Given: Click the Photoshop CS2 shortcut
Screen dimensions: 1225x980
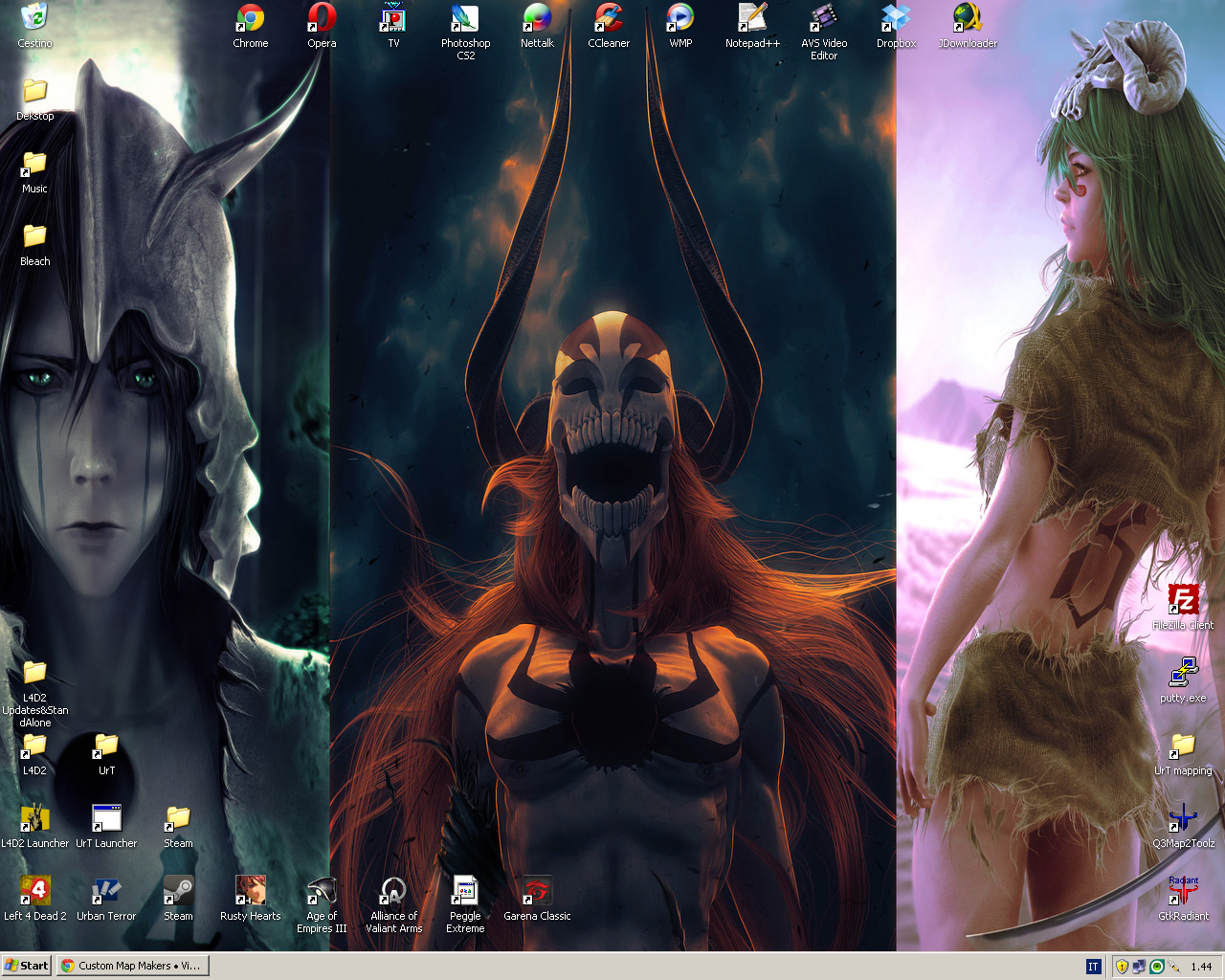Looking at the screenshot, I should point(465,19).
